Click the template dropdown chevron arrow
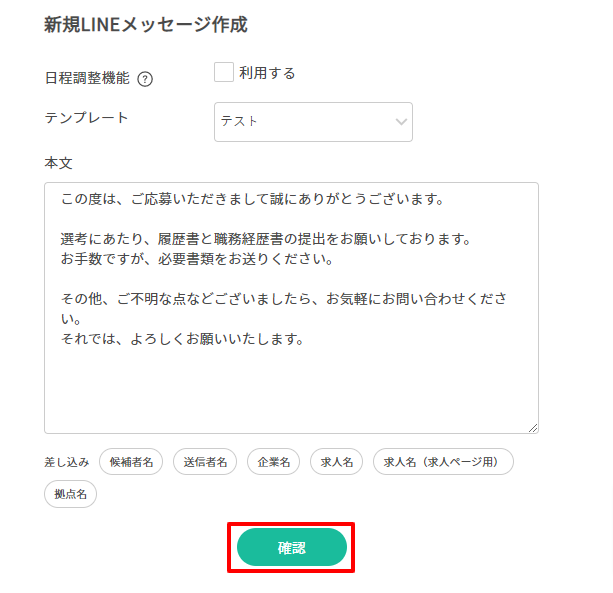The image size is (613, 593). coord(401,122)
